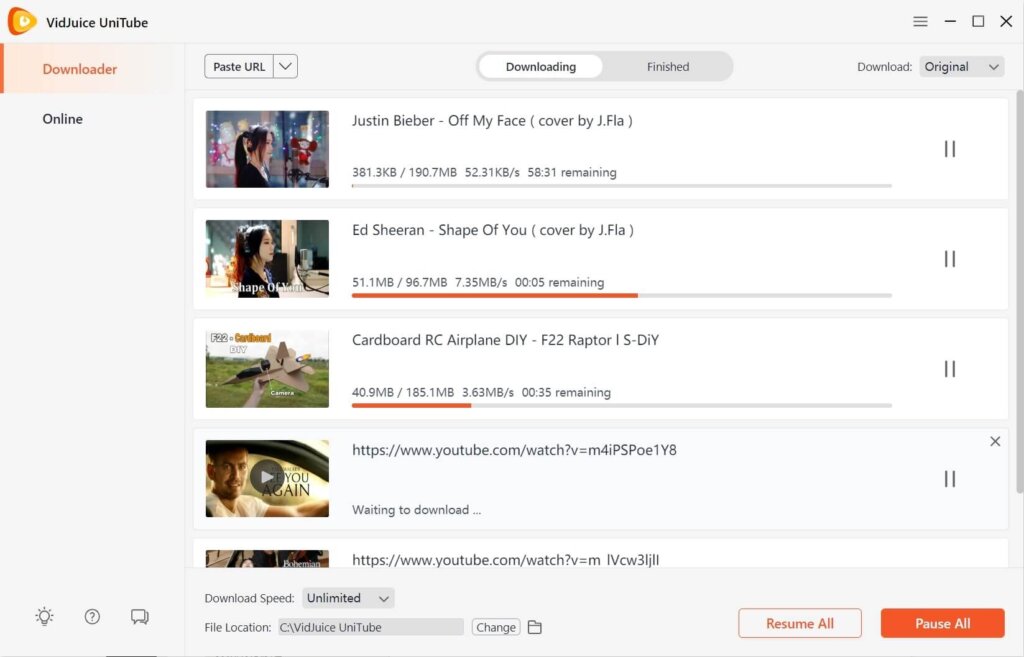Open the Download Speed Unlimited dropdown
The width and height of the screenshot is (1024, 657).
[x=348, y=598]
